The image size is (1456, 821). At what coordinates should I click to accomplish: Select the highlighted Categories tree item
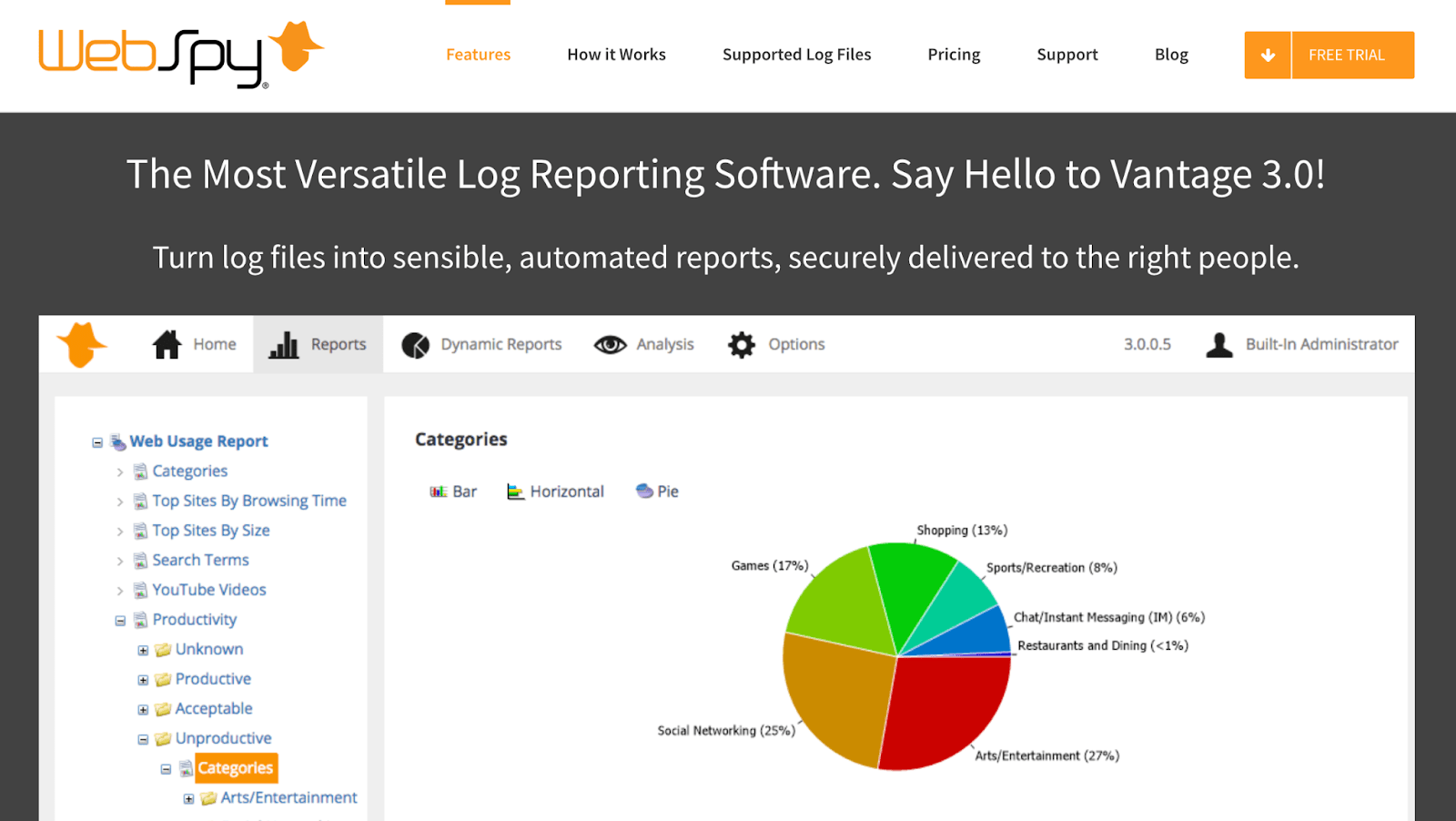(x=236, y=768)
